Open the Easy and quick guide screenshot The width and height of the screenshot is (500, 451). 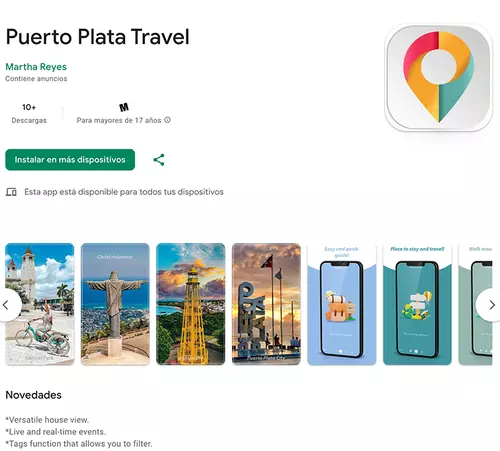coord(342,304)
